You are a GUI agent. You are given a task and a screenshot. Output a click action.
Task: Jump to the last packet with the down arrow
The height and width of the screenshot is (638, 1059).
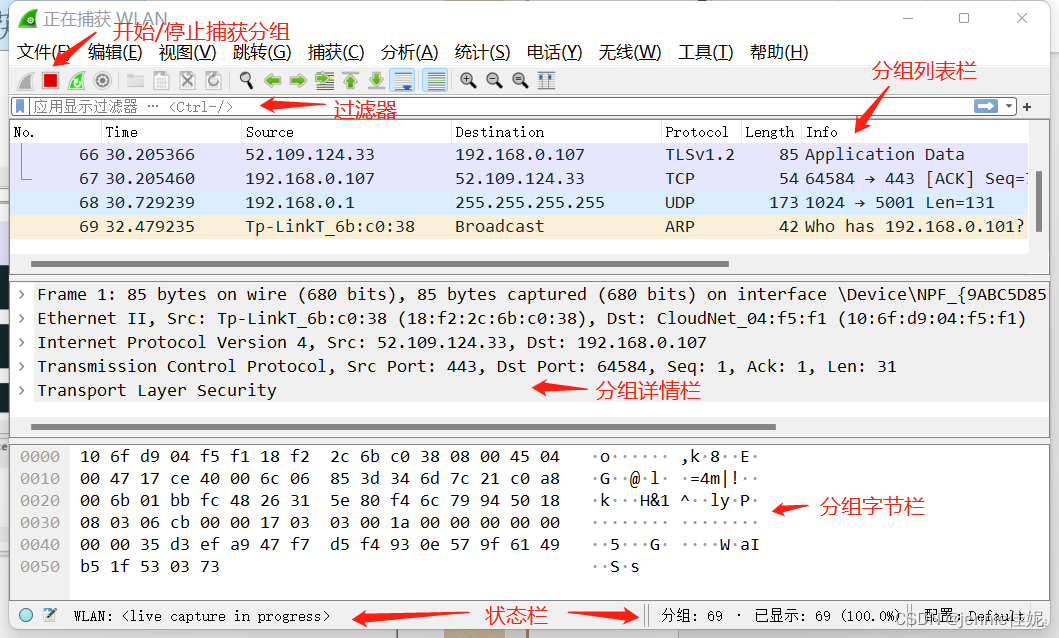[376, 81]
